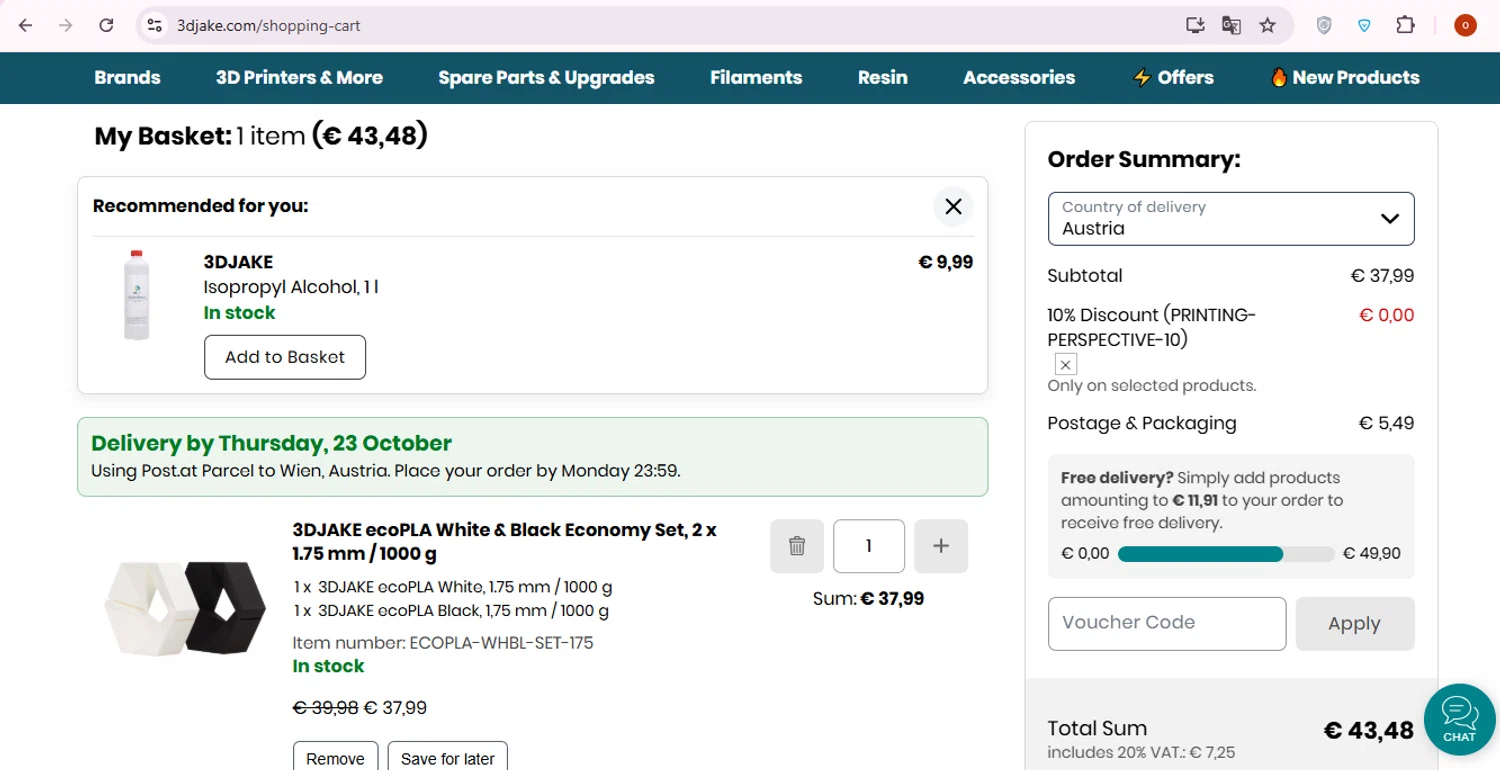Click the Voucher Code input field
1500x770 pixels.
tap(1167, 624)
